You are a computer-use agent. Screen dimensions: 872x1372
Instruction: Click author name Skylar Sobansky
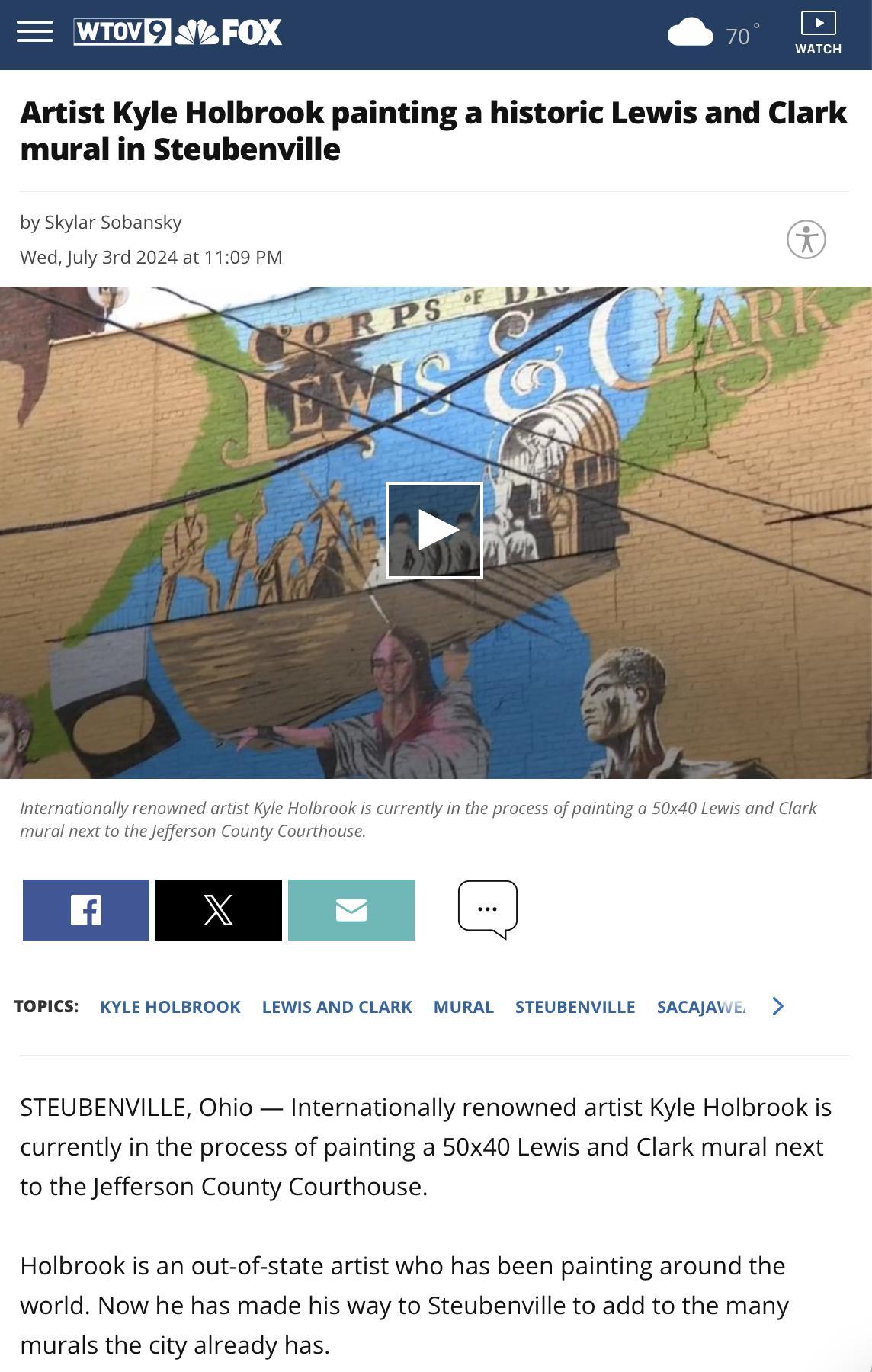tap(113, 223)
